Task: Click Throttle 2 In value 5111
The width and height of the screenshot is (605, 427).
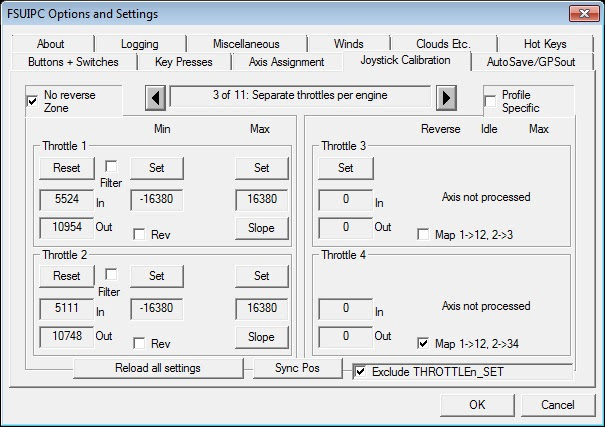Action: tap(67, 309)
